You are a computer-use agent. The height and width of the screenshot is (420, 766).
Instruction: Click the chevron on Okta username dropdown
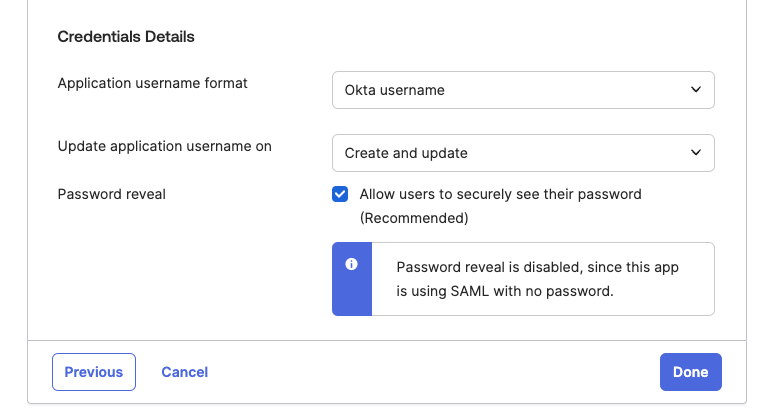click(x=696, y=90)
